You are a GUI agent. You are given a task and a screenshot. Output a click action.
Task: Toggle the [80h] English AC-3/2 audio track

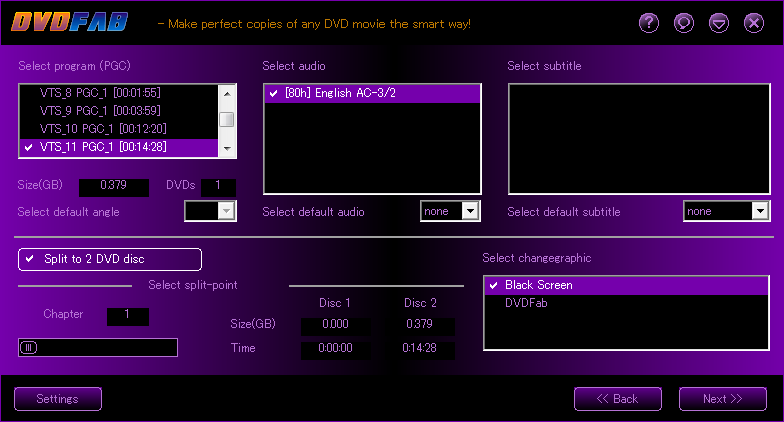tap(372, 94)
